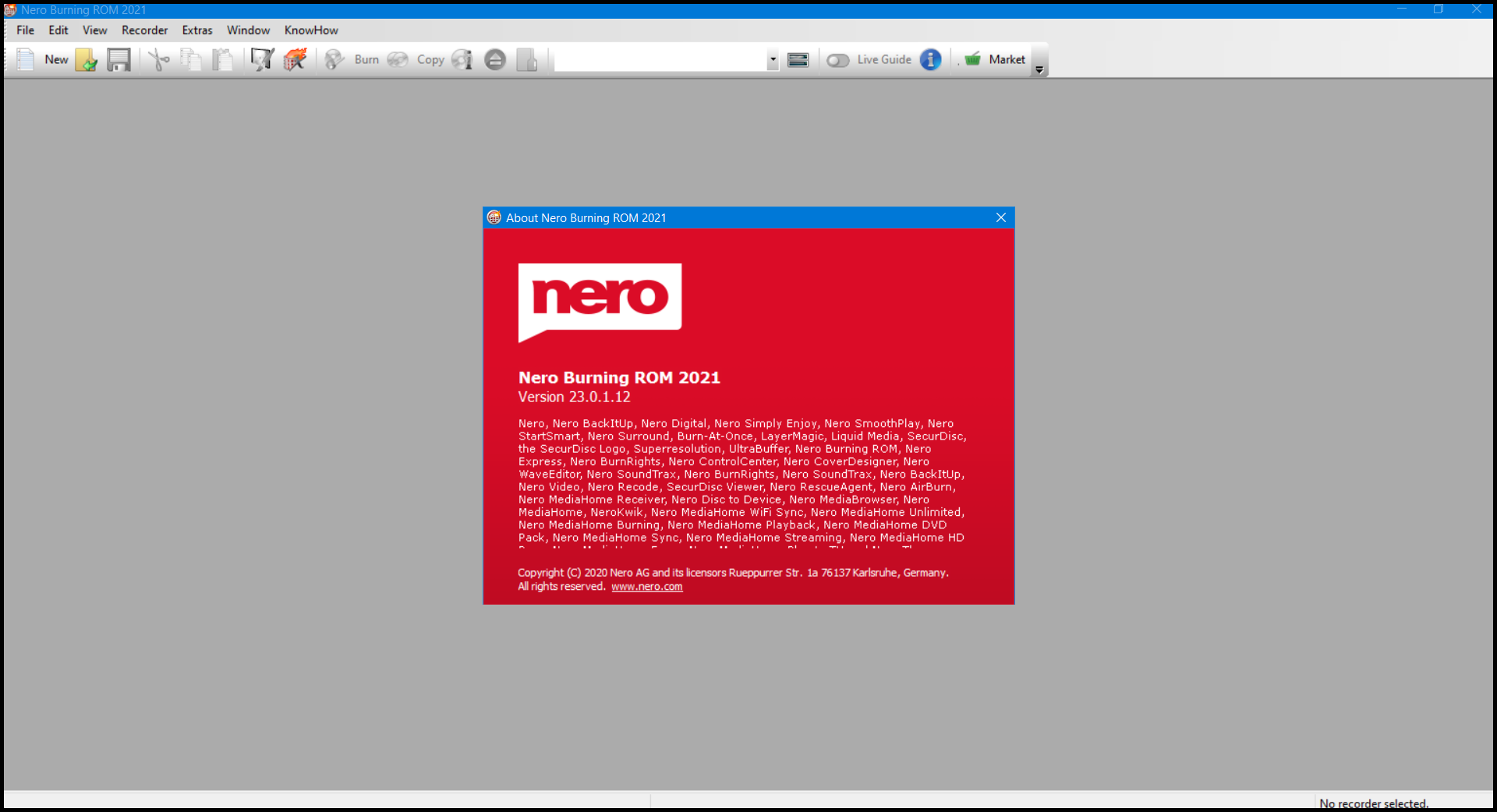Open the KnowHow menu
Image resolution: width=1497 pixels, height=812 pixels.
pos(311,30)
